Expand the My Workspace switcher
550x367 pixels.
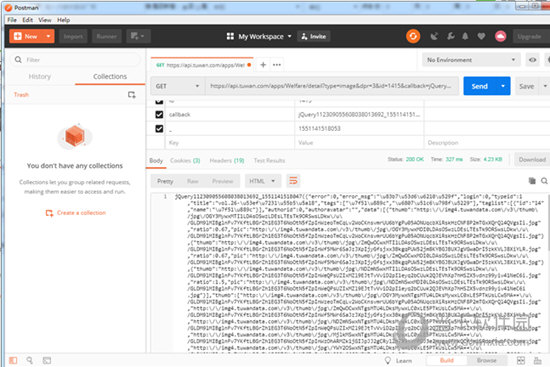click(259, 36)
